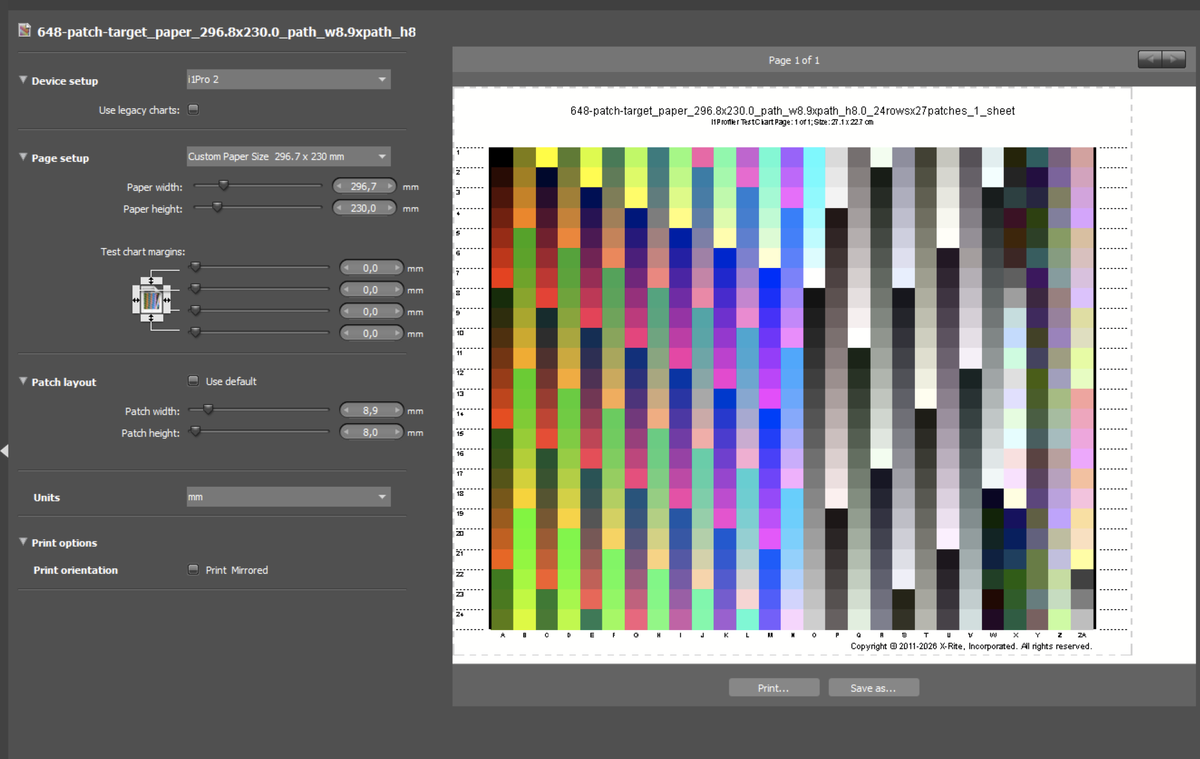The image size is (1200, 759).
Task: Collapse the left settings panel arrow
Action: [5, 451]
